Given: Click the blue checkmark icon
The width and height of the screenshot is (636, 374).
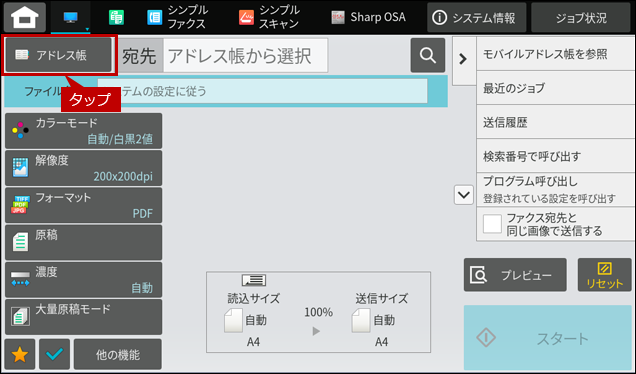Looking at the screenshot, I should click(54, 355).
